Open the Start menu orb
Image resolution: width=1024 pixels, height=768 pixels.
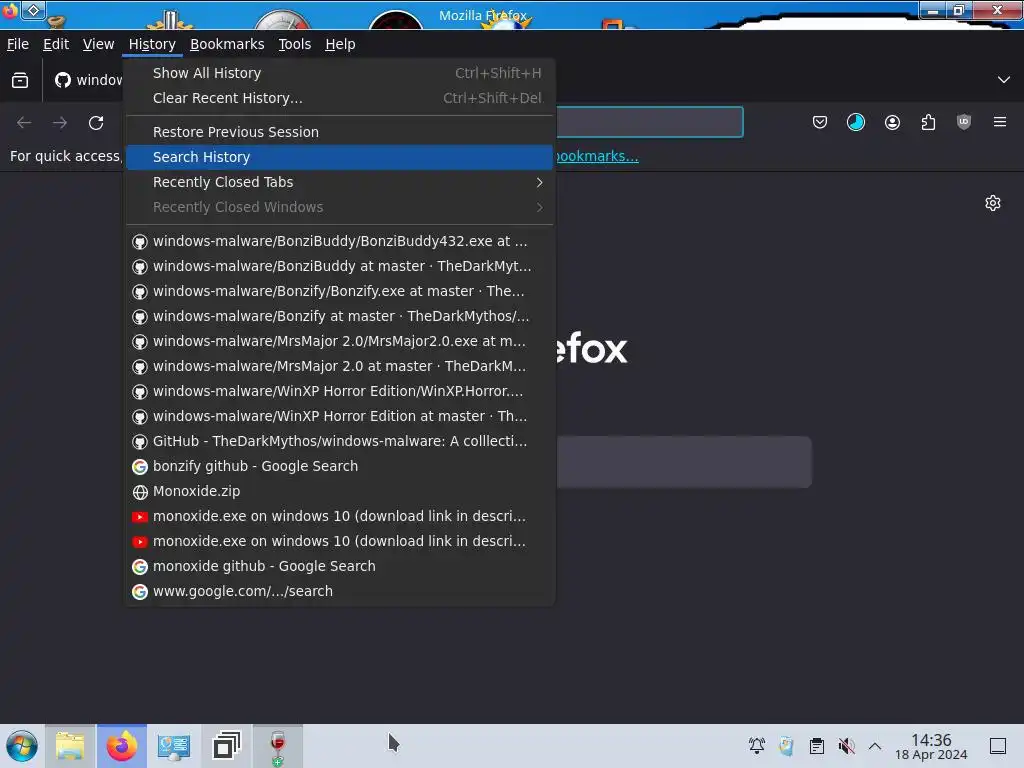(22, 746)
